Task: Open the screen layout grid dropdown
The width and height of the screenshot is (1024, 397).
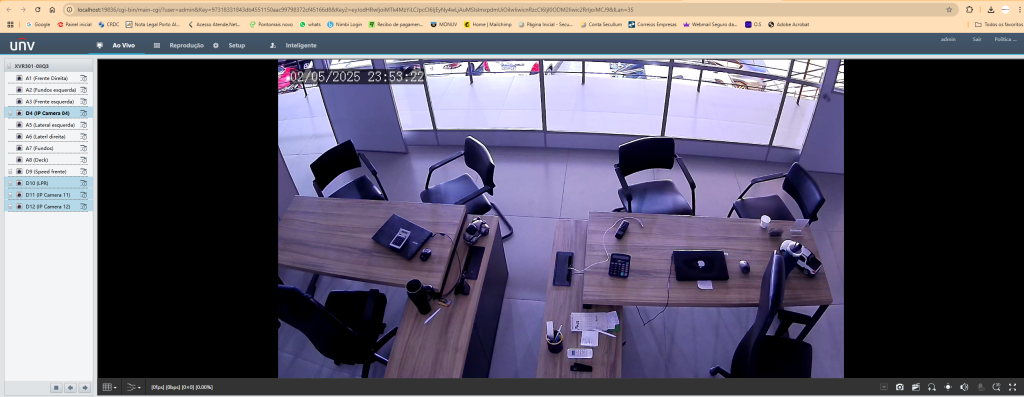Action: [x=110, y=387]
